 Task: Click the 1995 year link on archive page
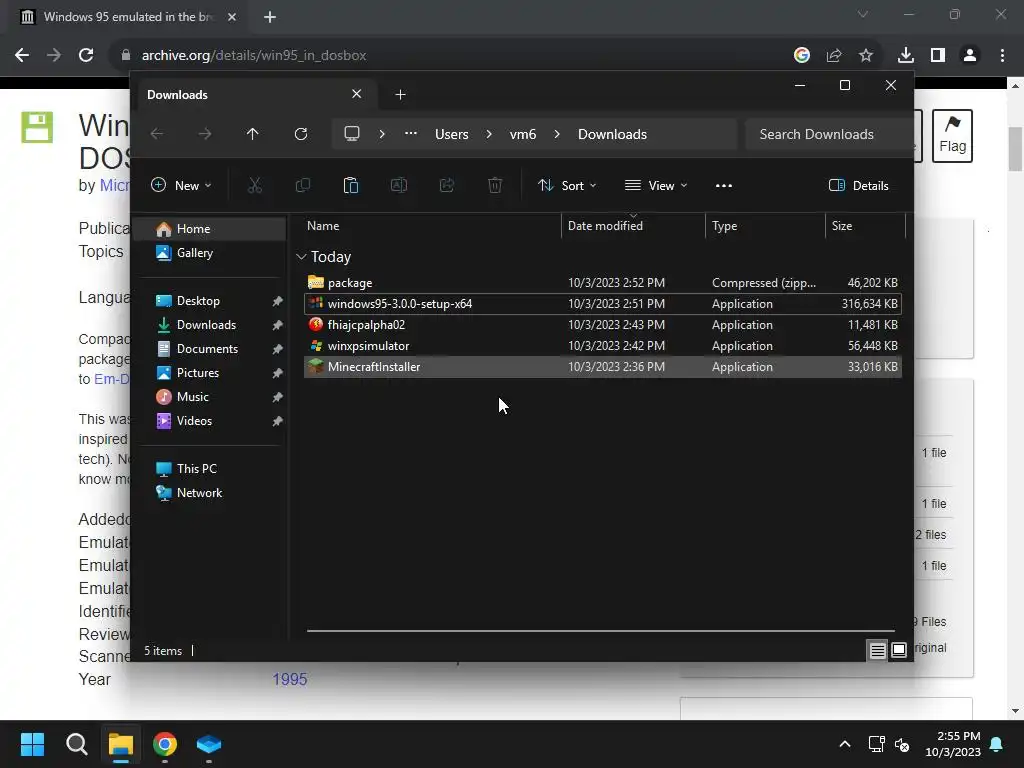click(289, 679)
